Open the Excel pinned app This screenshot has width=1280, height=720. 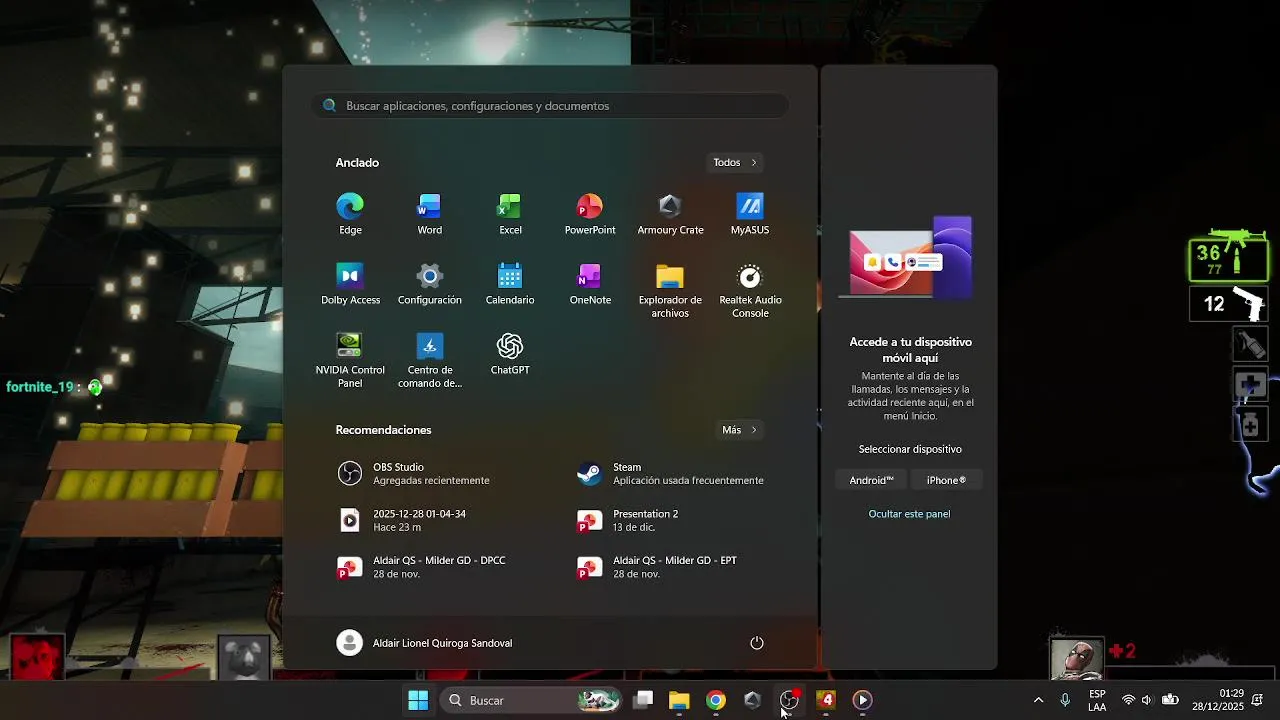pyautogui.click(x=510, y=214)
